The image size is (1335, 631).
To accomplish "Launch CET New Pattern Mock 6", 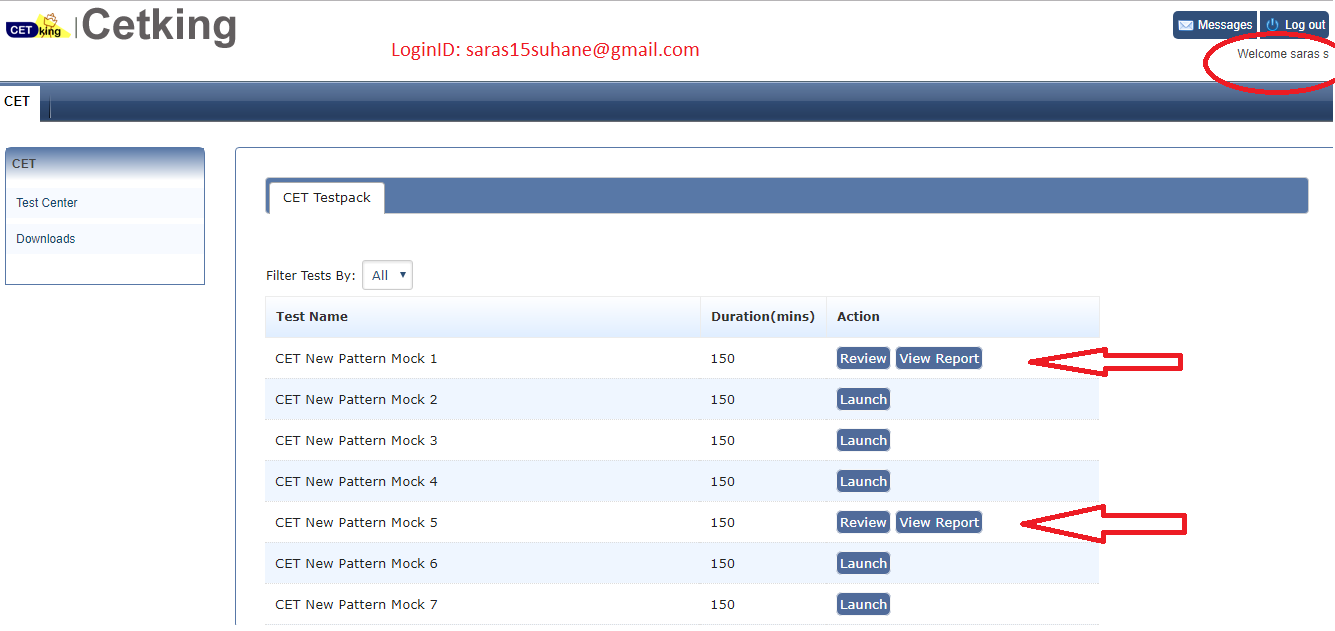I will click(x=863, y=564).
